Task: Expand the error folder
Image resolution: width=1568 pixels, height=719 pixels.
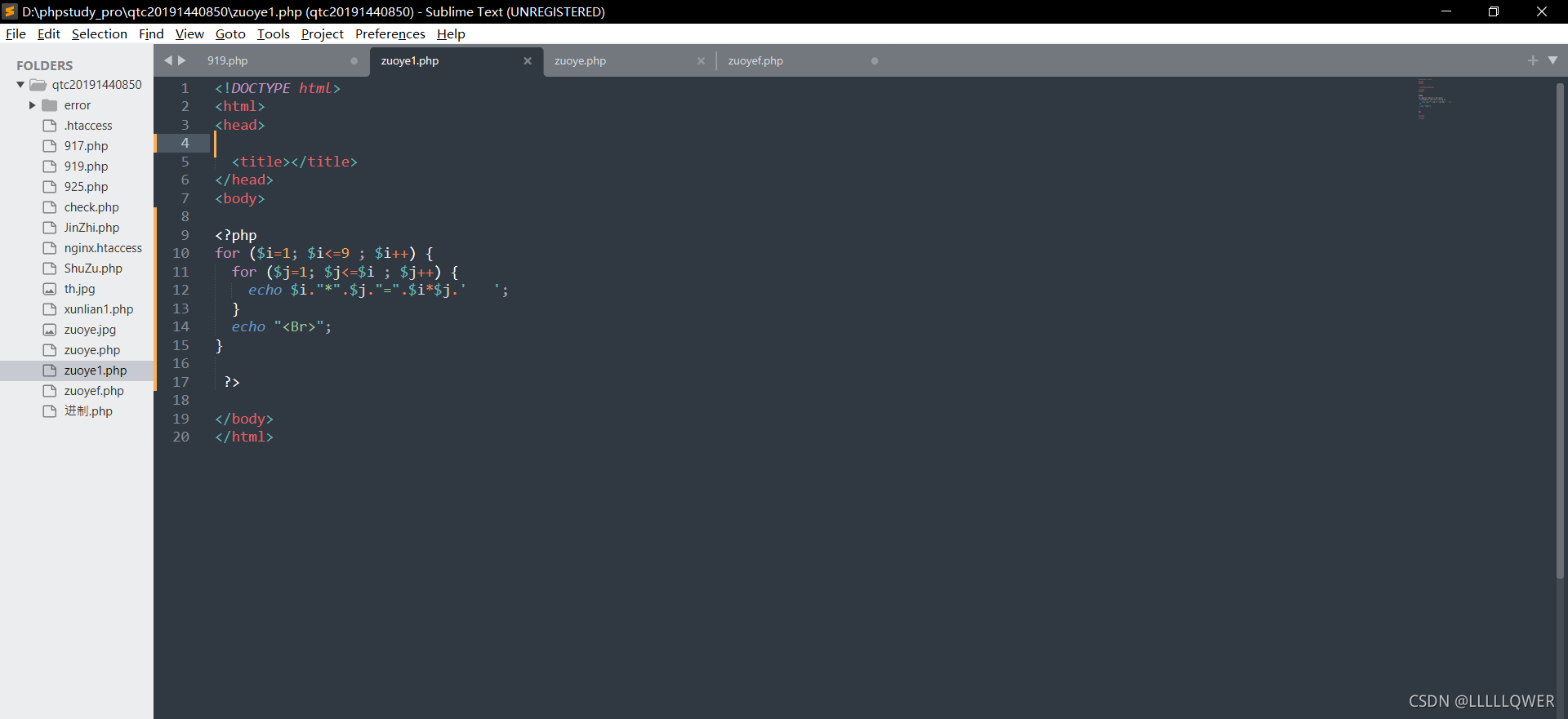Action: [33, 105]
